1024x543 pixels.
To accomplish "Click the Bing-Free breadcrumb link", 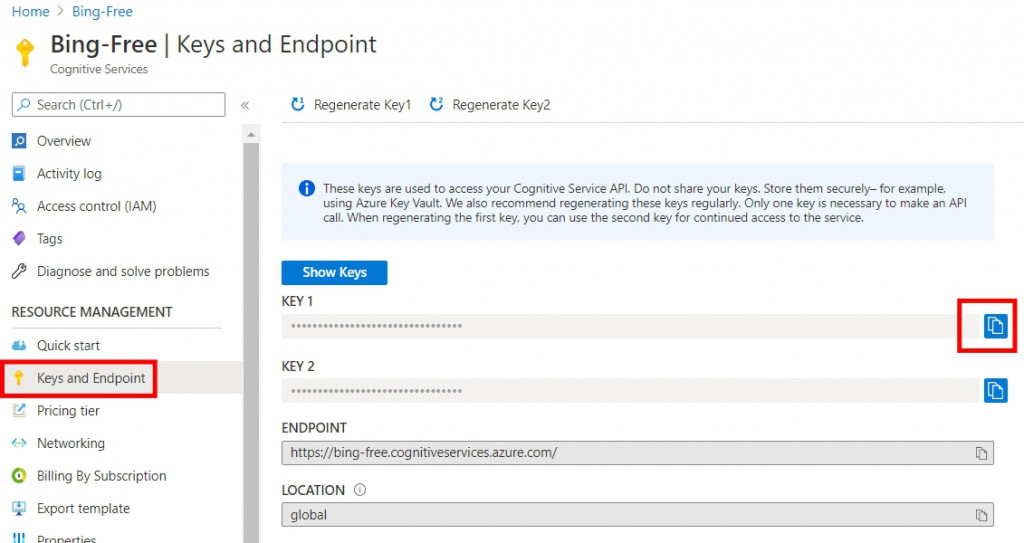I will [102, 12].
